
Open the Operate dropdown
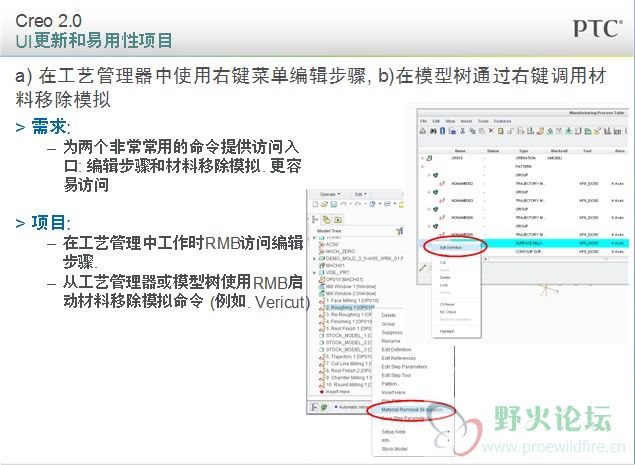point(330,194)
